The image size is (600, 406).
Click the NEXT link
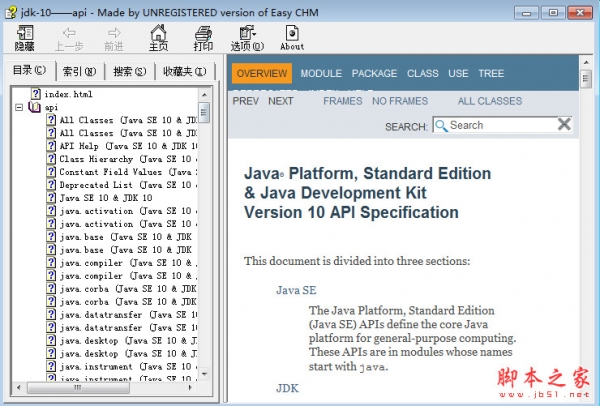coord(280,101)
